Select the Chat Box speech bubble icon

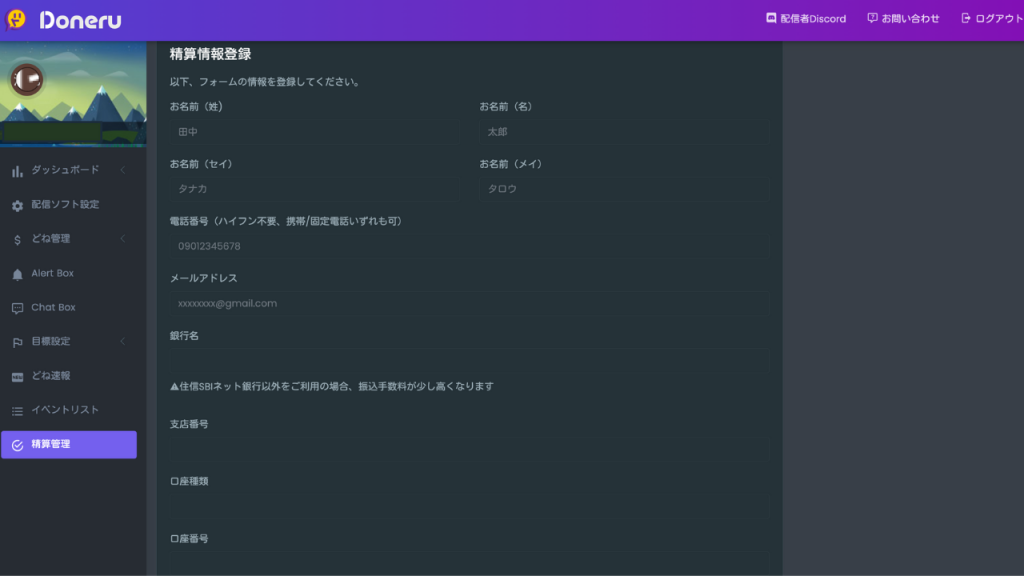click(17, 307)
